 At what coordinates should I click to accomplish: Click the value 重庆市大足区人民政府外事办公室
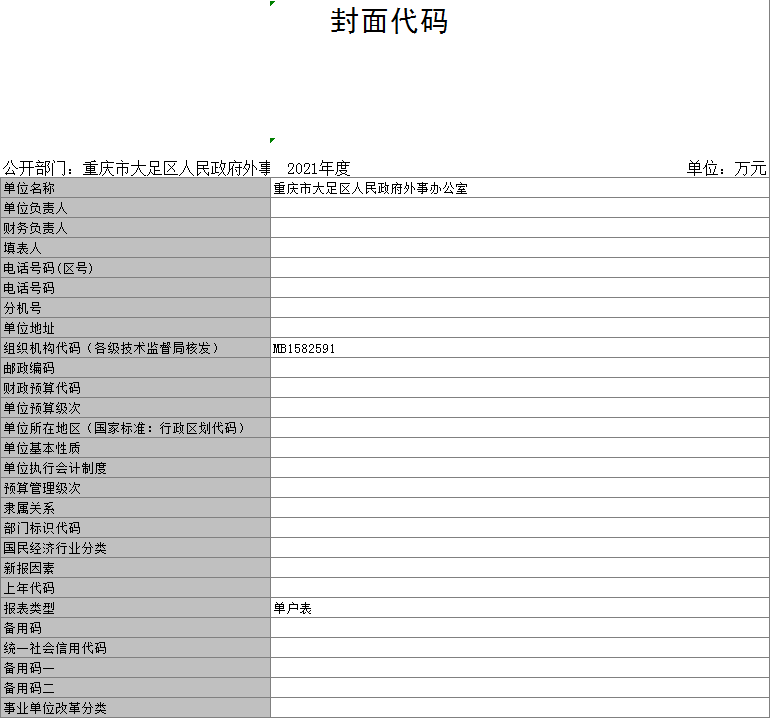370,188
